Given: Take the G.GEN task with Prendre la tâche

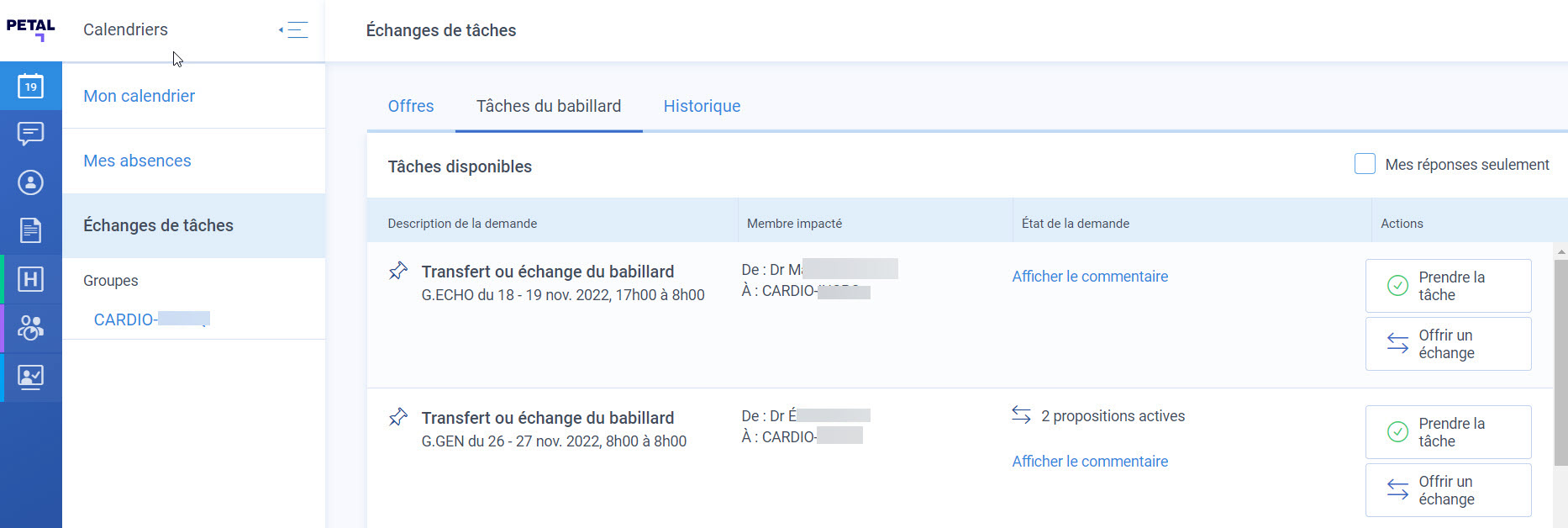Looking at the screenshot, I should (1448, 432).
